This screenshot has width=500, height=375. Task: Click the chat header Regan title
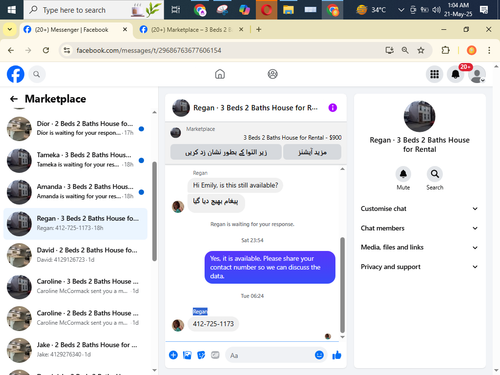pyautogui.click(x=256, y=108)
